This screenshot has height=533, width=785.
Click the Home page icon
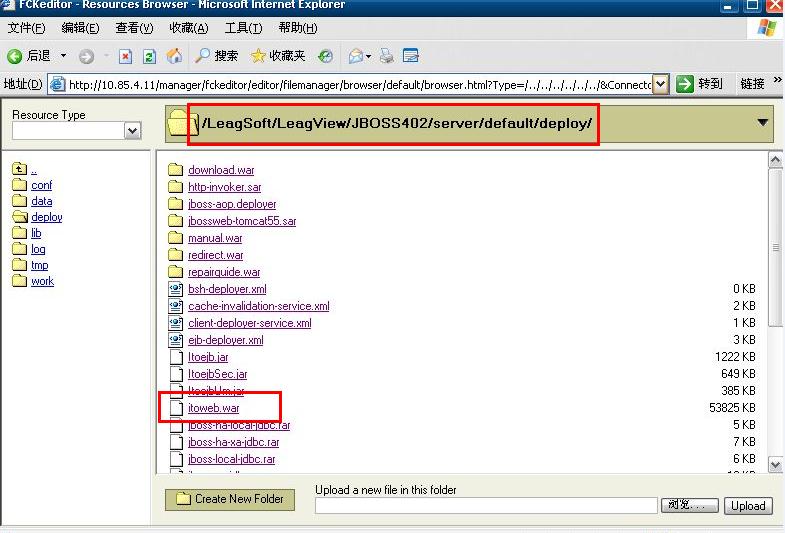174,56
